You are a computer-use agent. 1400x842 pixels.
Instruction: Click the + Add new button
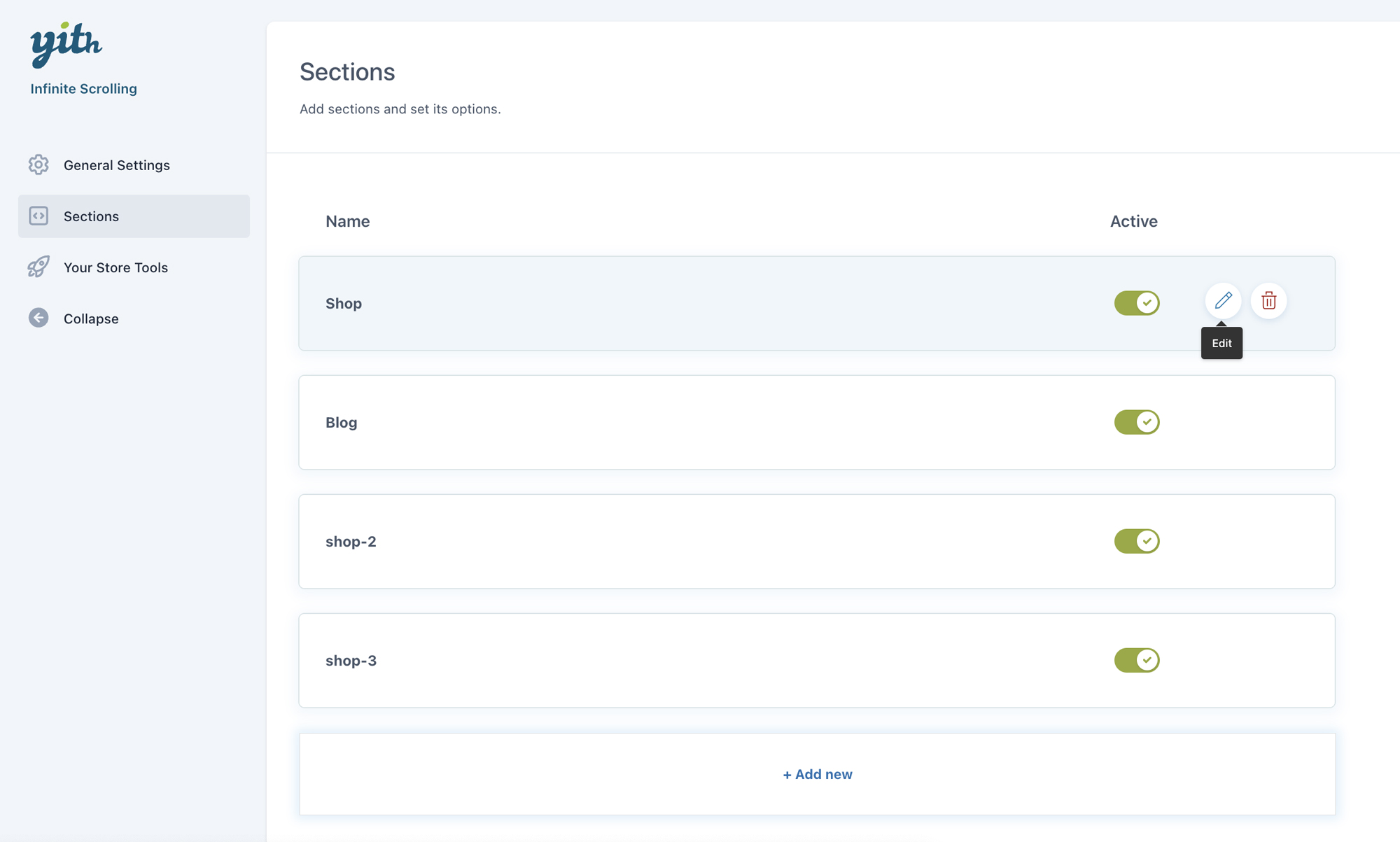[x=817, y=774]
